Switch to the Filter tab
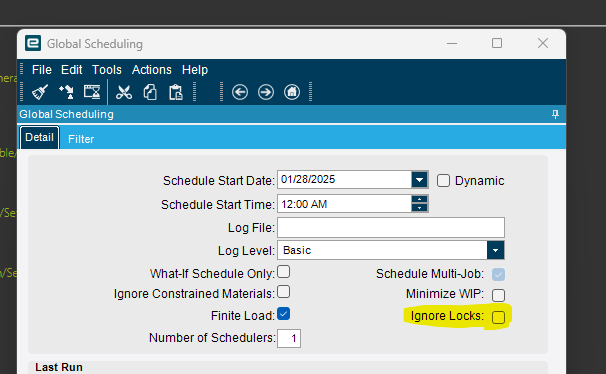This screenshot has height=374, width=606. [81, 139]
